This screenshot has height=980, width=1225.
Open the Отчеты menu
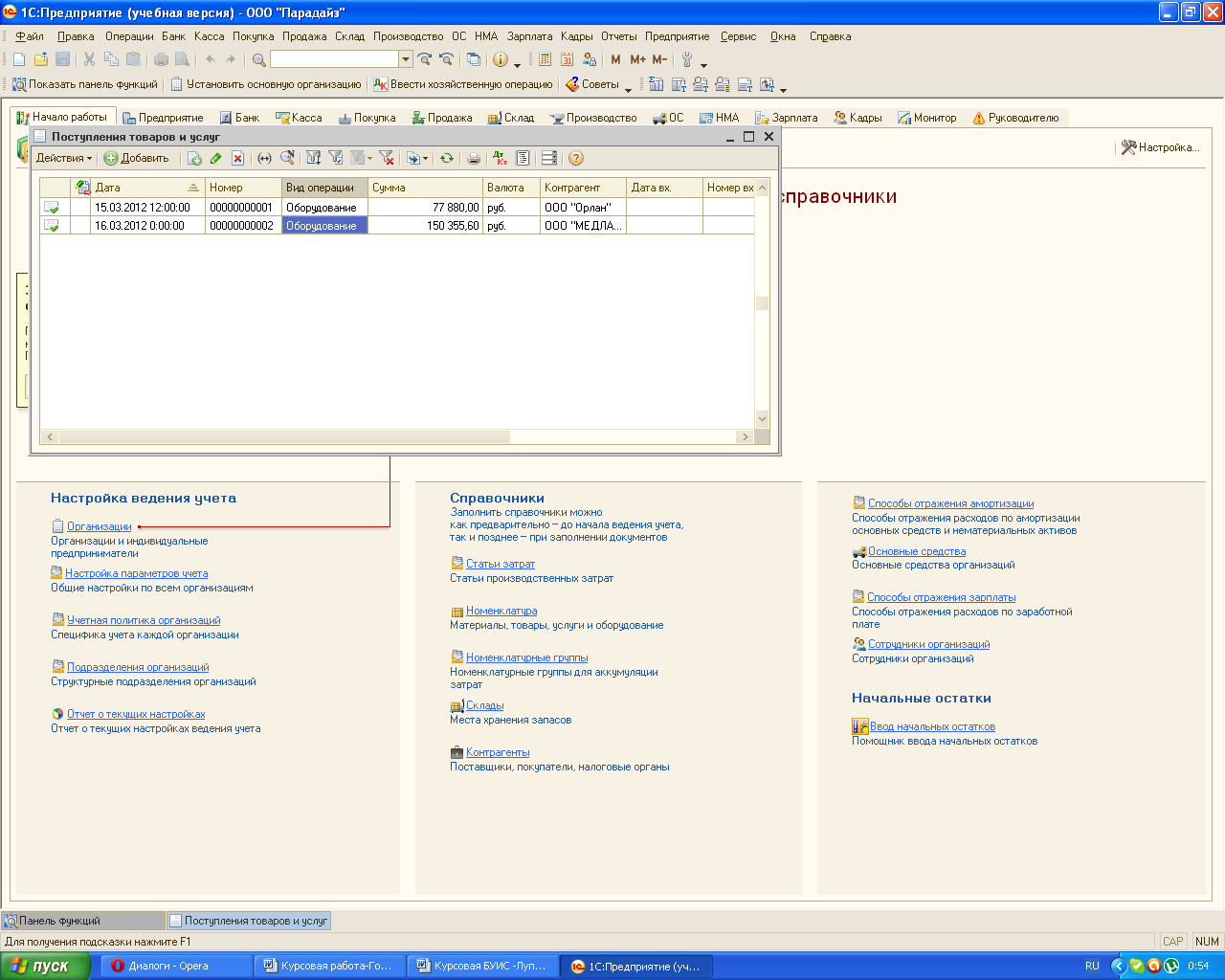click(x=618, y=36)
